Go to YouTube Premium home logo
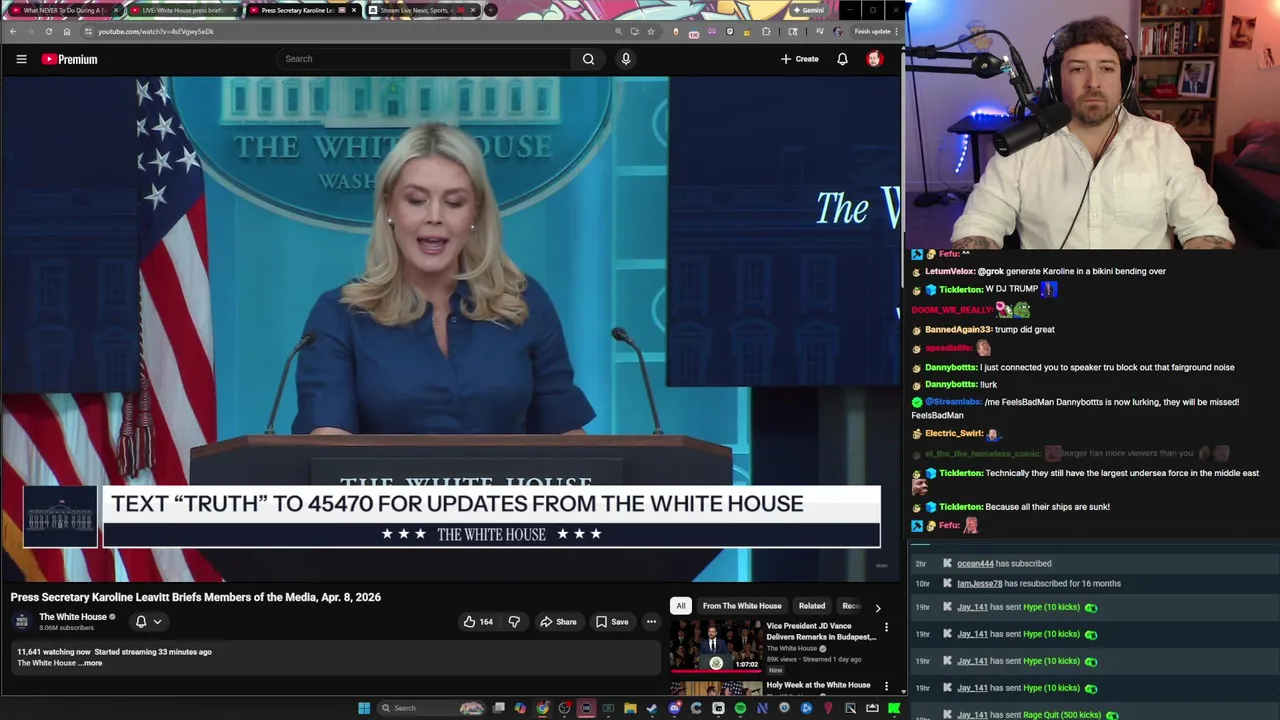Image resolution: width=1280 pixels, height=720 pixels. tap(69, 59)
